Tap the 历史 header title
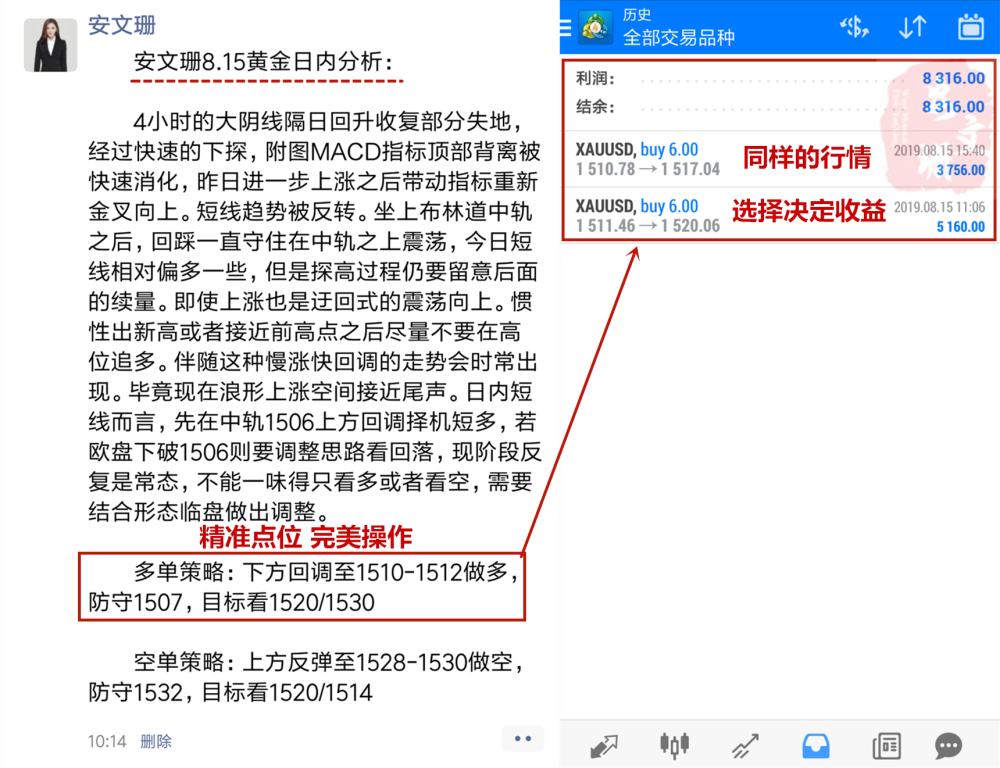The height and width of the screenshot is (768, 1000). (x=636, y=15)
